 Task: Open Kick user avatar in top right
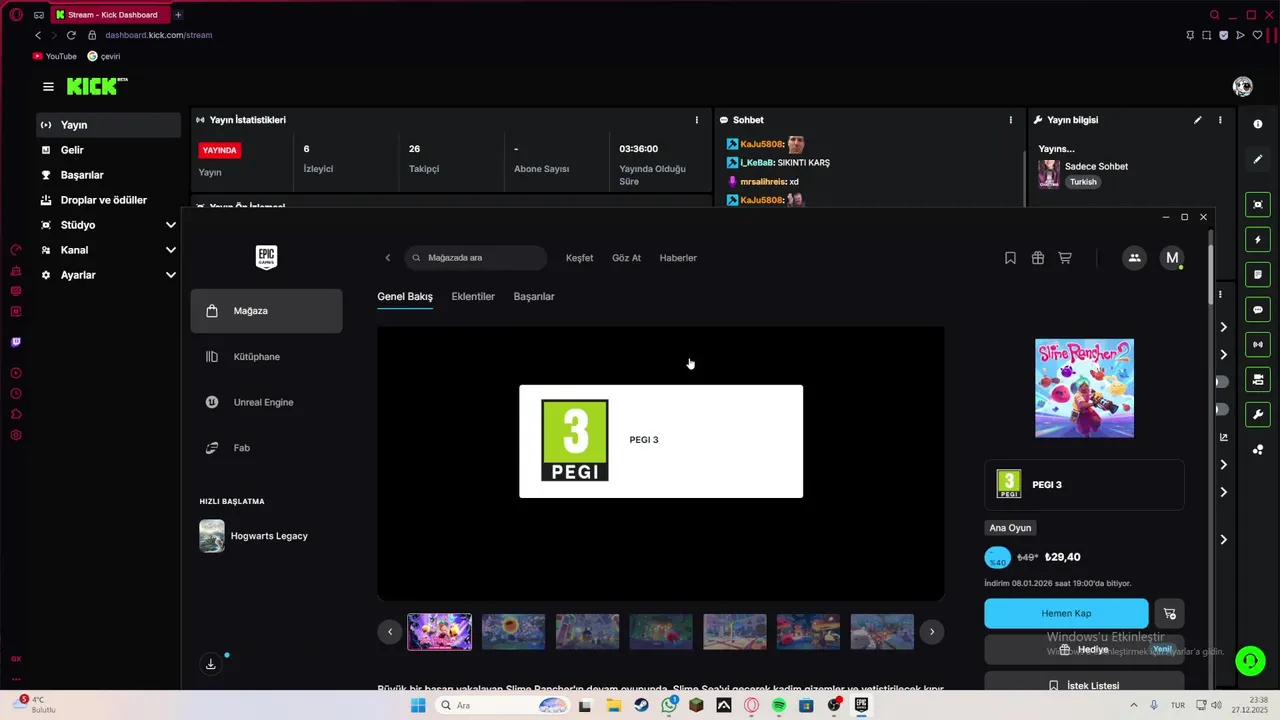coord(1243,87)
